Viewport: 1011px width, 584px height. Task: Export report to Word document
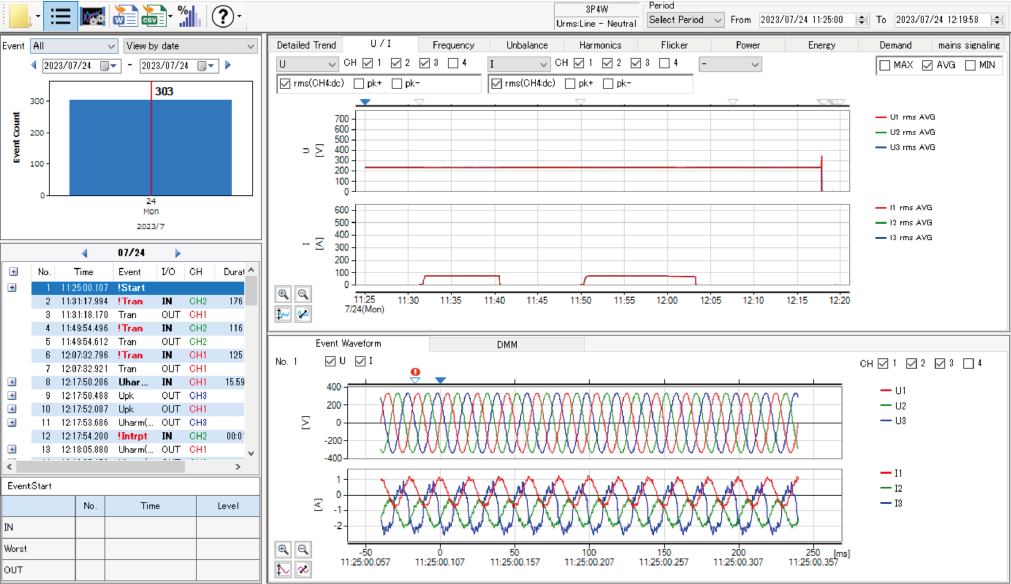pyautogui.click(x=124, y=16)
